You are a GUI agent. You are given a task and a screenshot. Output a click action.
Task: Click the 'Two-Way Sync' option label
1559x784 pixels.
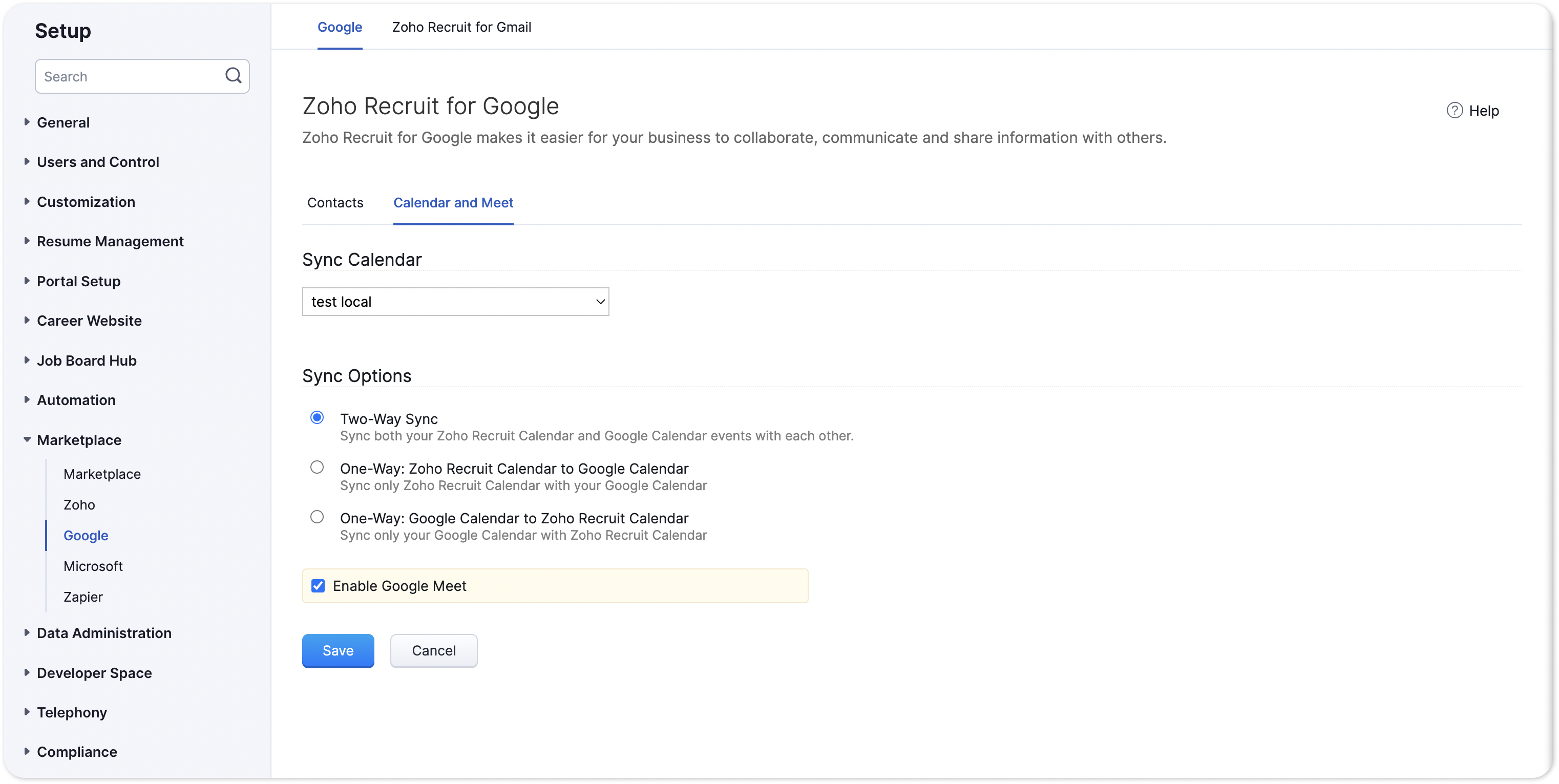coord(389,418)
